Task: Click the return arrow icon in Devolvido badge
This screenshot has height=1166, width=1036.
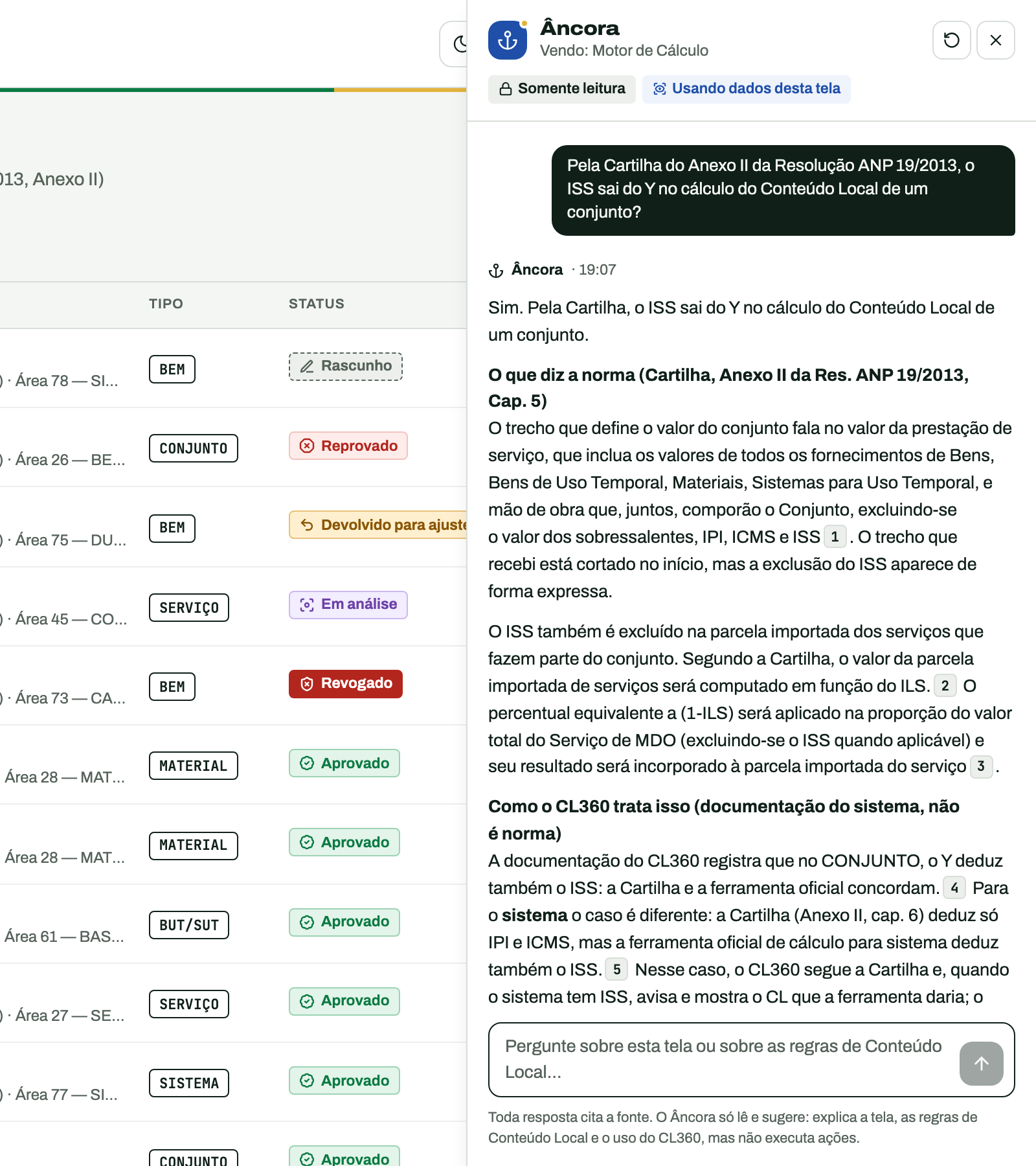Action: 307,525
